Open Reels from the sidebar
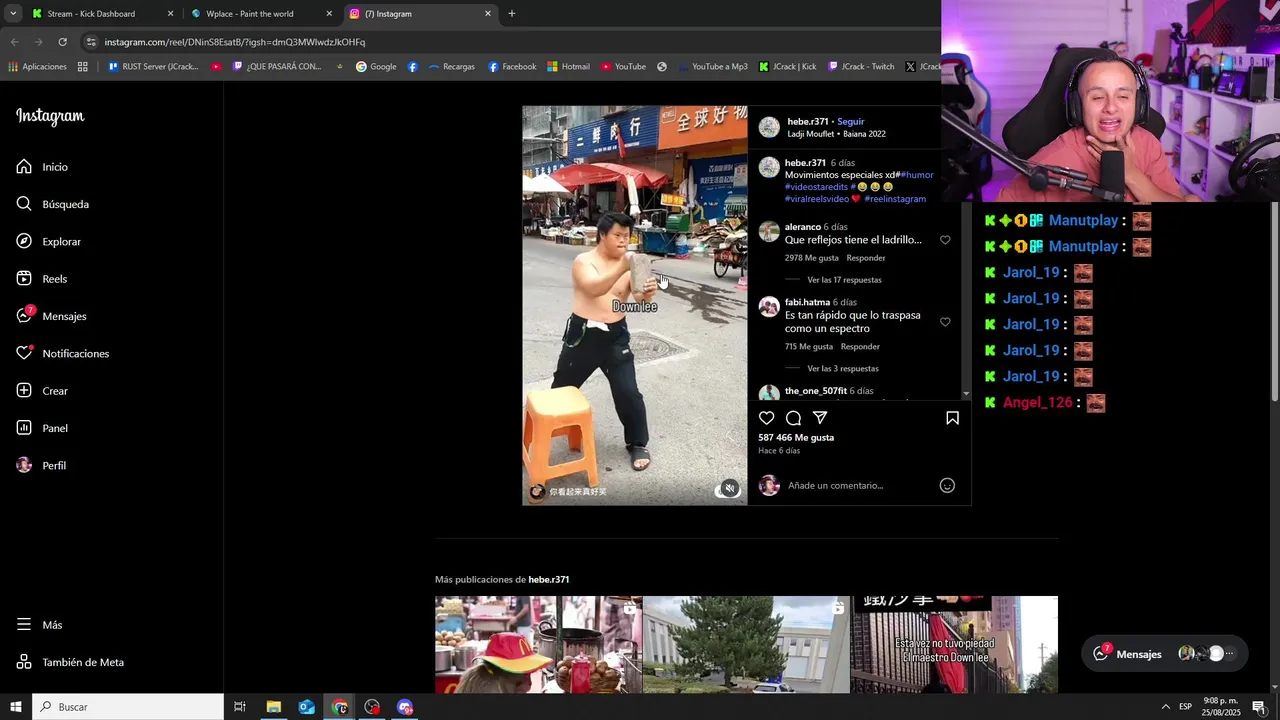The height and width of the screenshot is (720, 1280). click(x=41, y=279)
